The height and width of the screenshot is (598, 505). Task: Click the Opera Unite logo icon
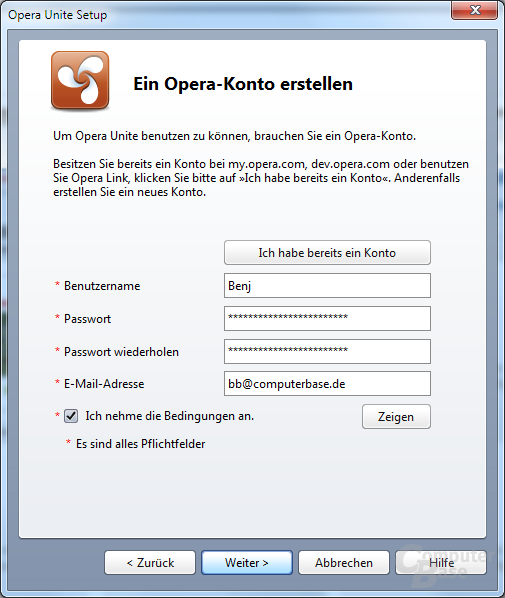[x=80, y=80]
